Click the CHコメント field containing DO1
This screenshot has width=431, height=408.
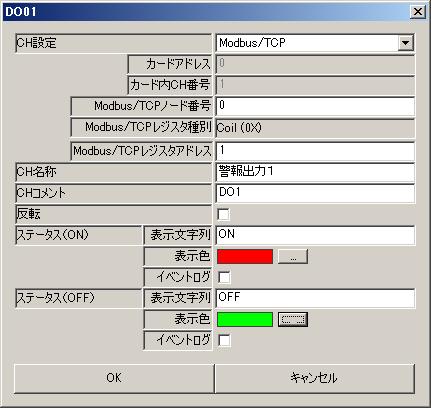click(315, 193)
